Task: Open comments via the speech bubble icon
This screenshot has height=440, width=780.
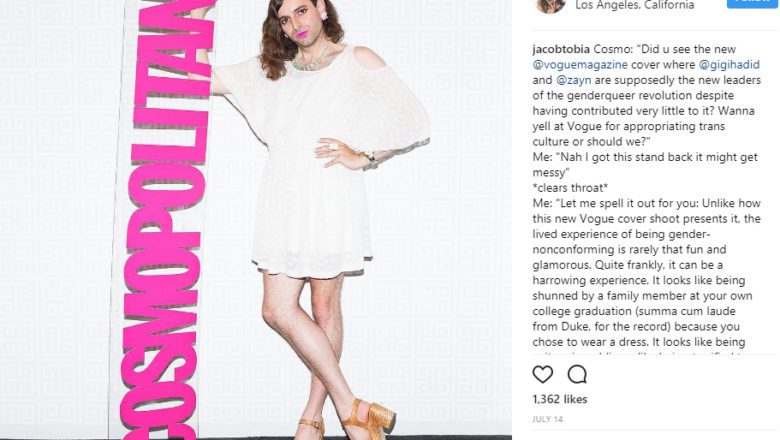Action: [577, 374]
